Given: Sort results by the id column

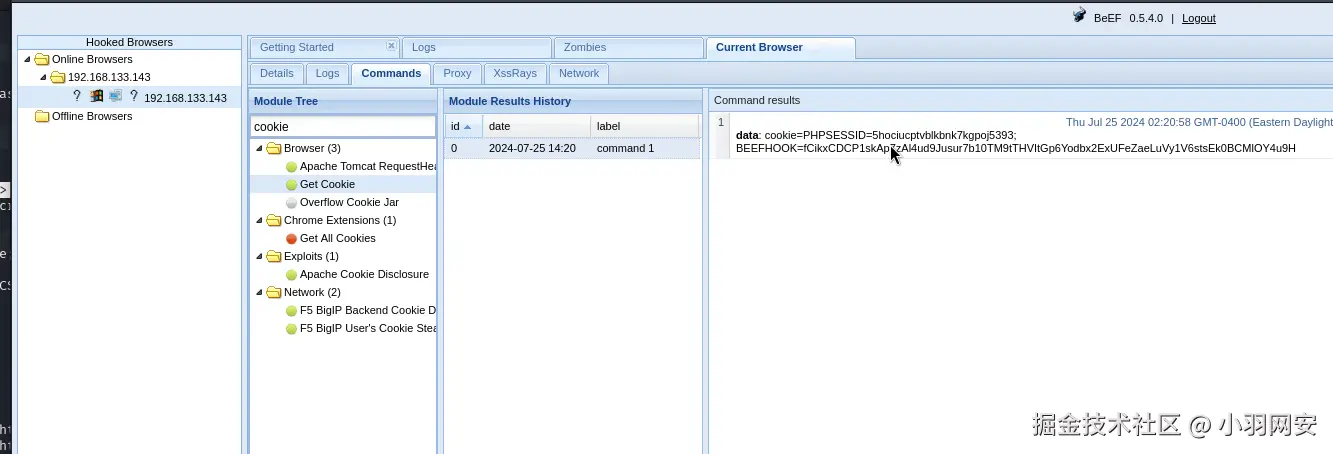Looking at the screenshot, I should click(x=464, y=126).
